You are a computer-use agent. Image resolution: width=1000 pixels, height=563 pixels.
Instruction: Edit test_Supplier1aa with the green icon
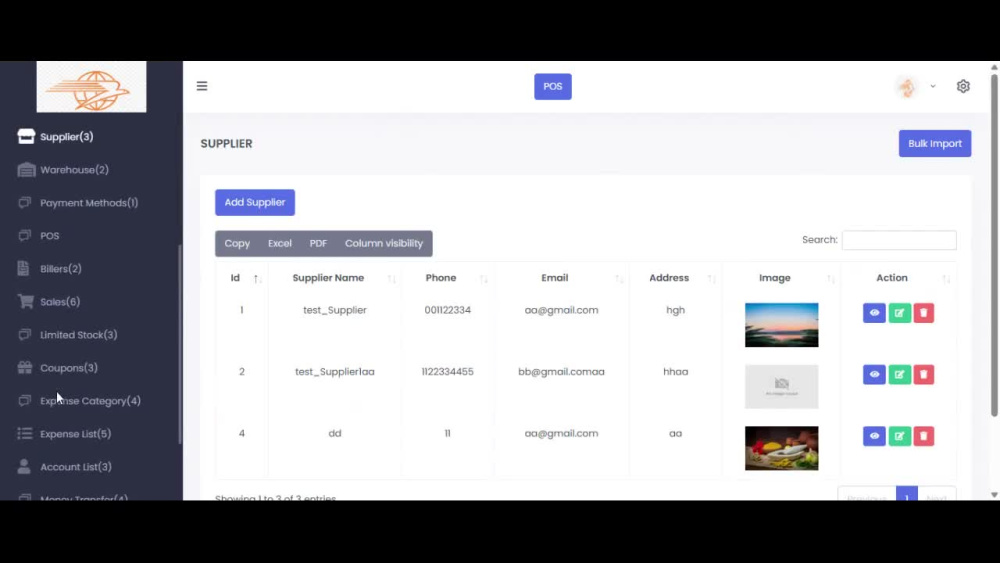[899, 374]
